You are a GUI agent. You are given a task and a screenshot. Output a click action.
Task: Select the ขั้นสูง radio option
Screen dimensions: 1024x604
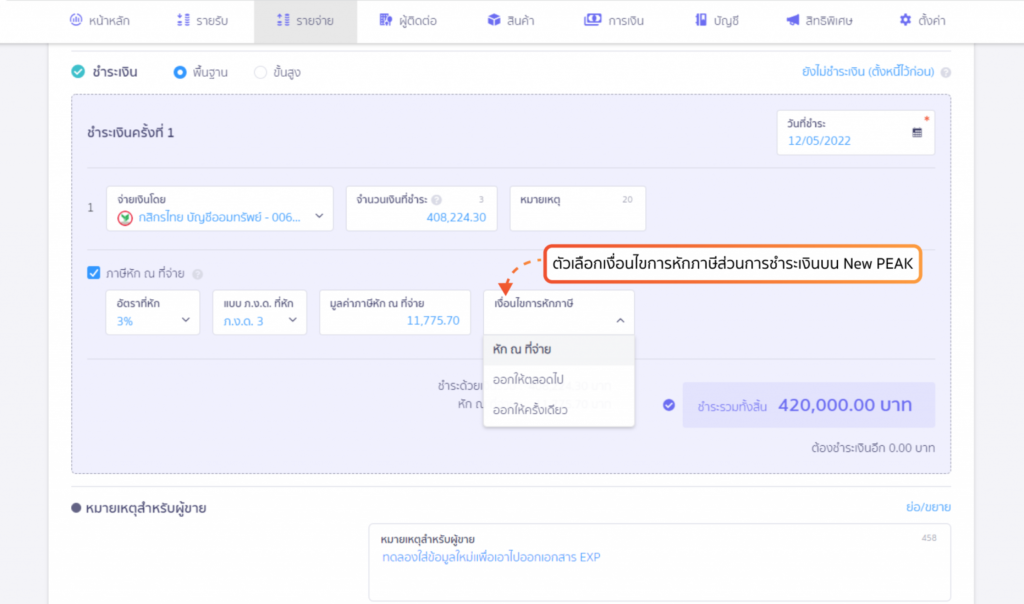(260, 72)
